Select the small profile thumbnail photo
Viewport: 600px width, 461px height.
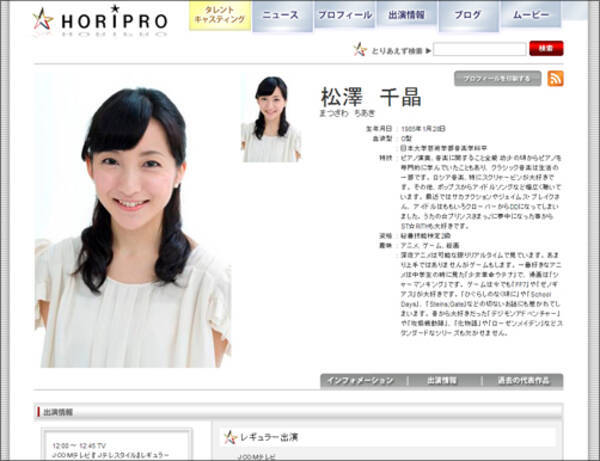[271, 118]
